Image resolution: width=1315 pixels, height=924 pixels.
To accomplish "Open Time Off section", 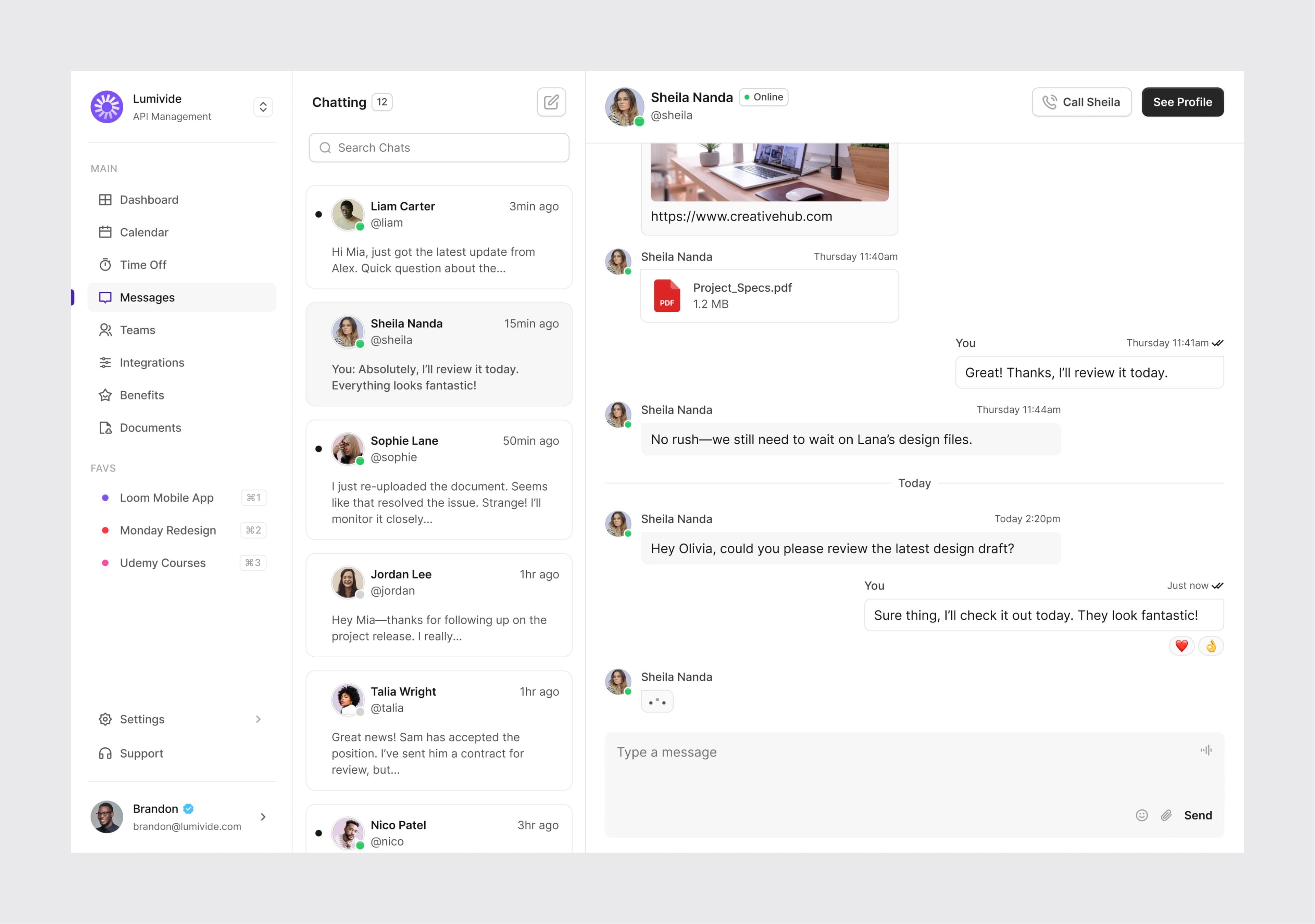I will 181,265.
